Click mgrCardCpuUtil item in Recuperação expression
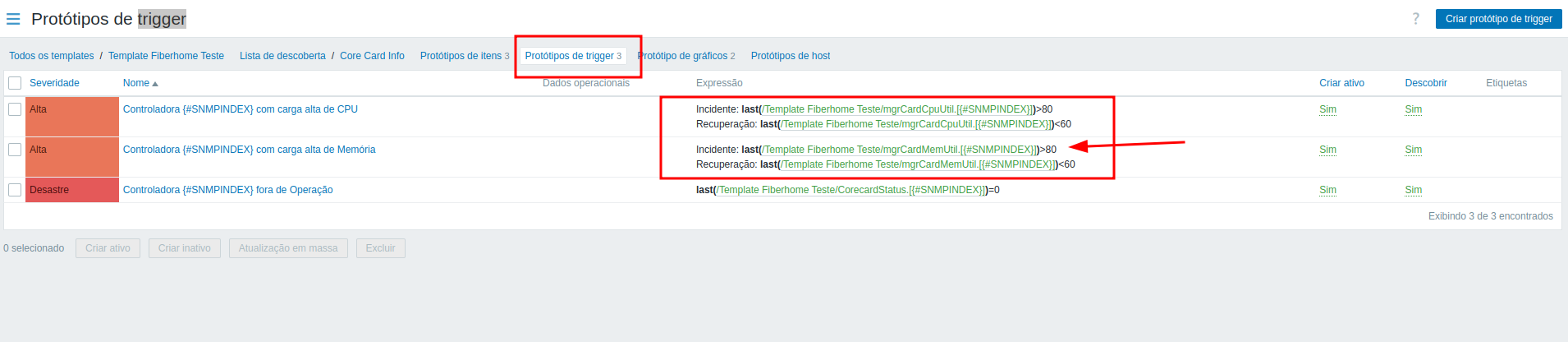The width and height of the screenshot is (1568, 342). tap(917, 124)
